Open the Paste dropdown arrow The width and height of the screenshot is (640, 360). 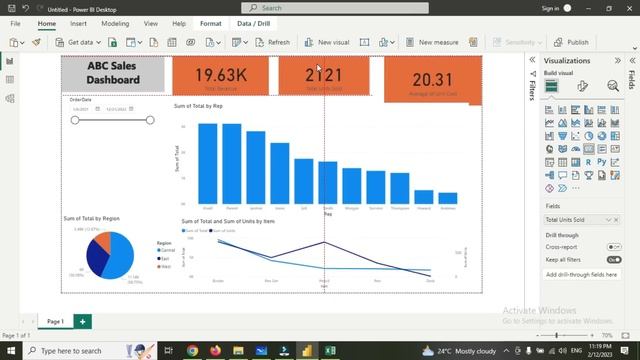coord(22,42)
